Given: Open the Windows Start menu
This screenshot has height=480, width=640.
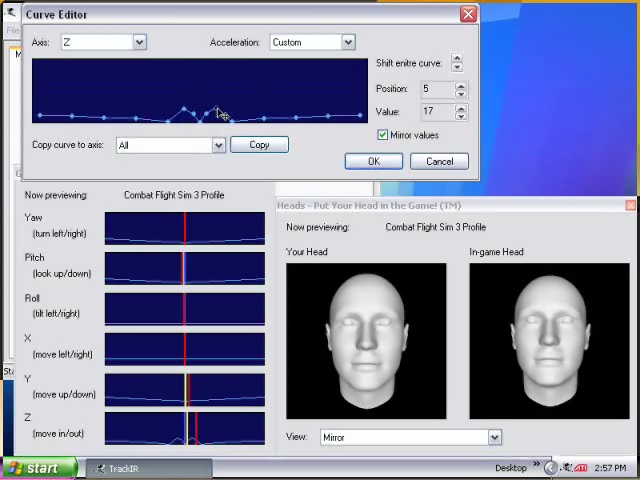Looking at the screenshot, I should click(41, 468).
